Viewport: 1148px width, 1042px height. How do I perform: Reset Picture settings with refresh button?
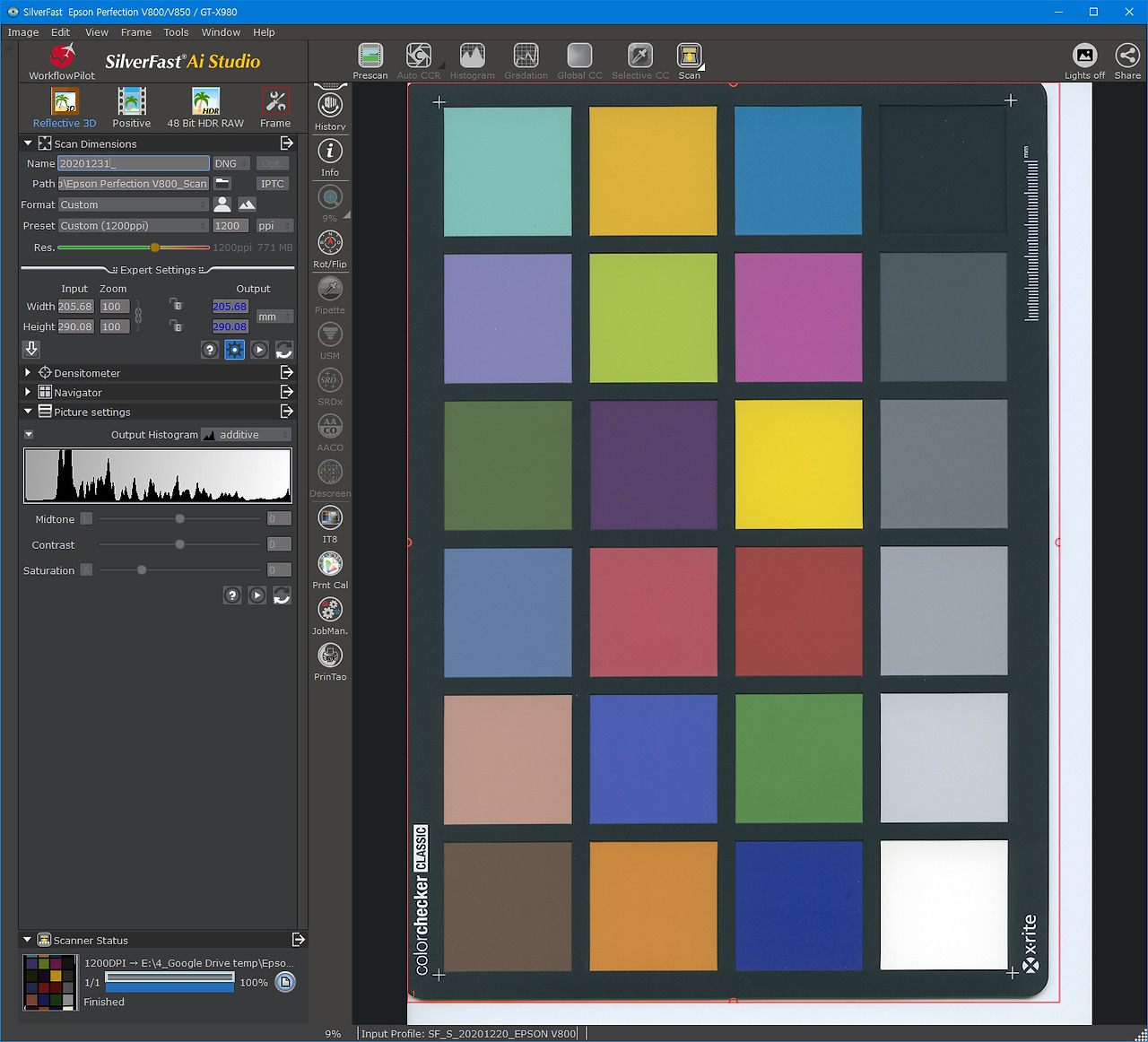[282, 595]
